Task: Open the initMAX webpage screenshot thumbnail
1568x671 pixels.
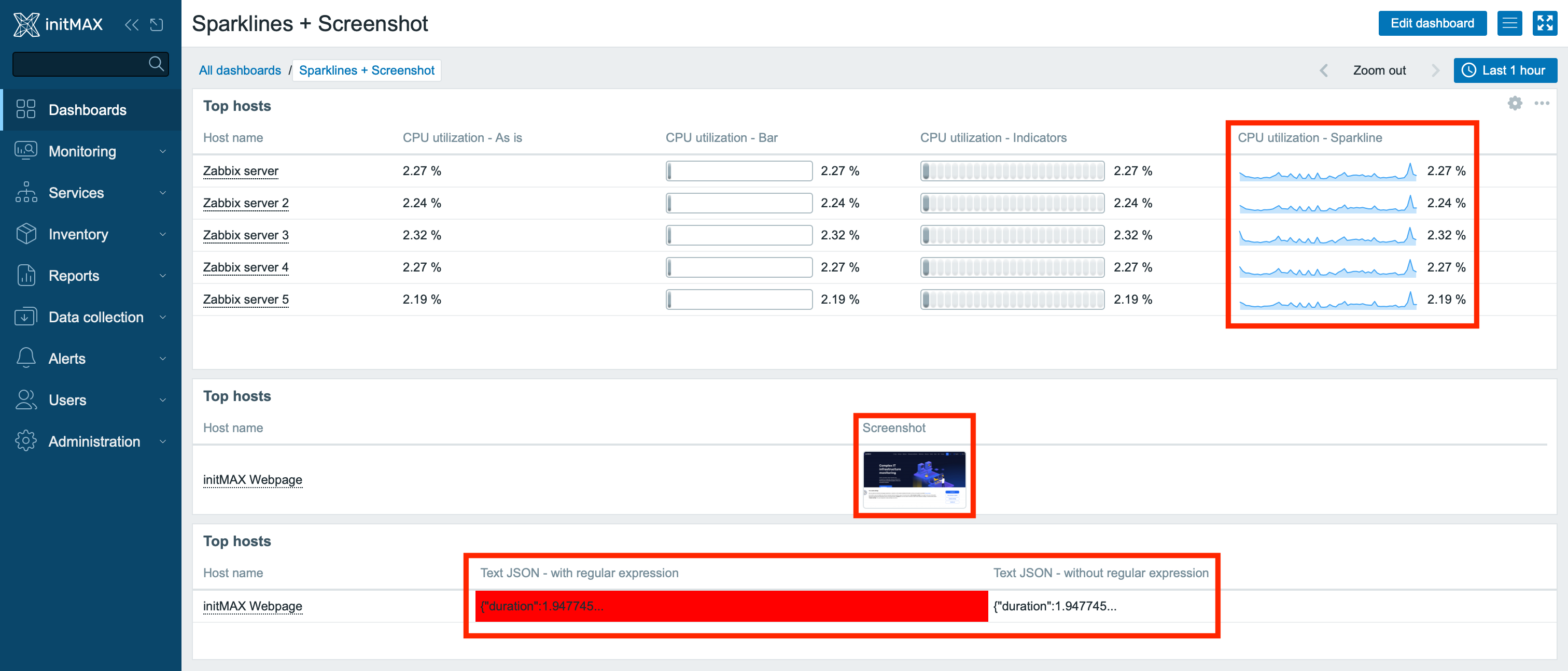Action: pos(914,480)
